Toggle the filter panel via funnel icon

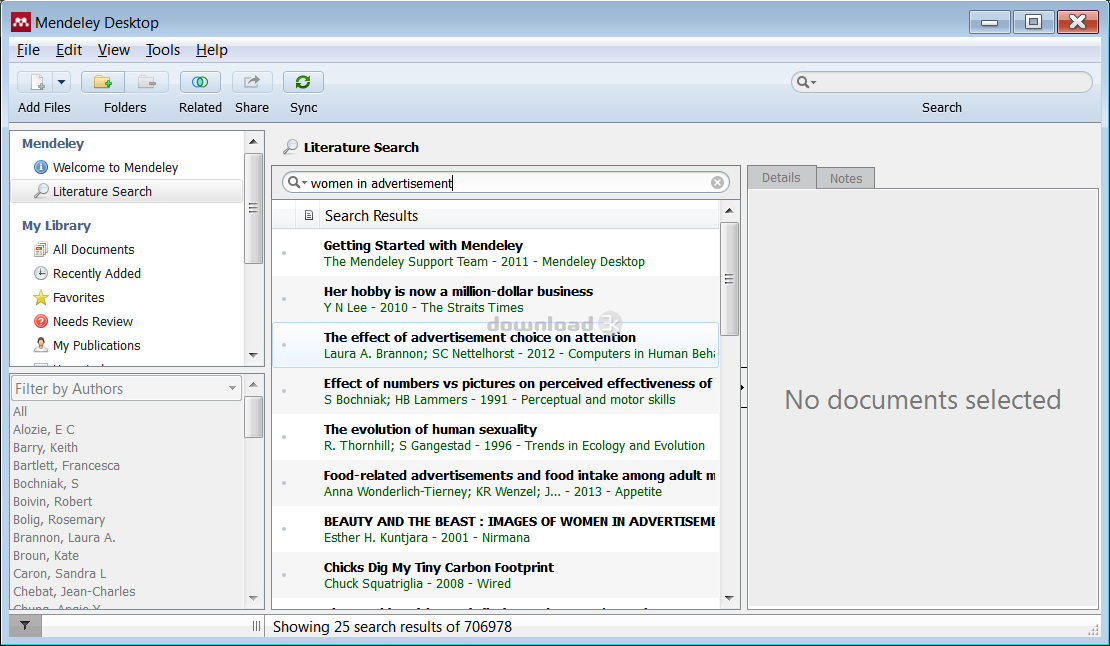click(22, 625)
